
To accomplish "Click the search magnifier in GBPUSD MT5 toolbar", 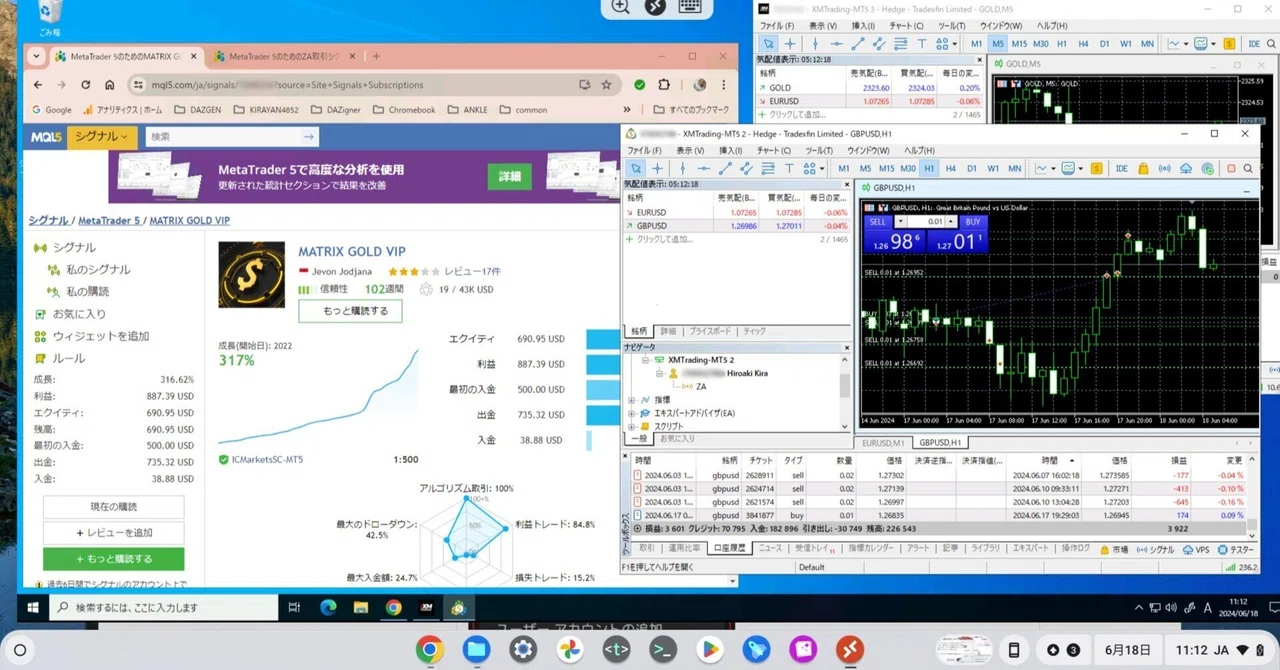I will pyautogui.click(x=1249, y=168).
